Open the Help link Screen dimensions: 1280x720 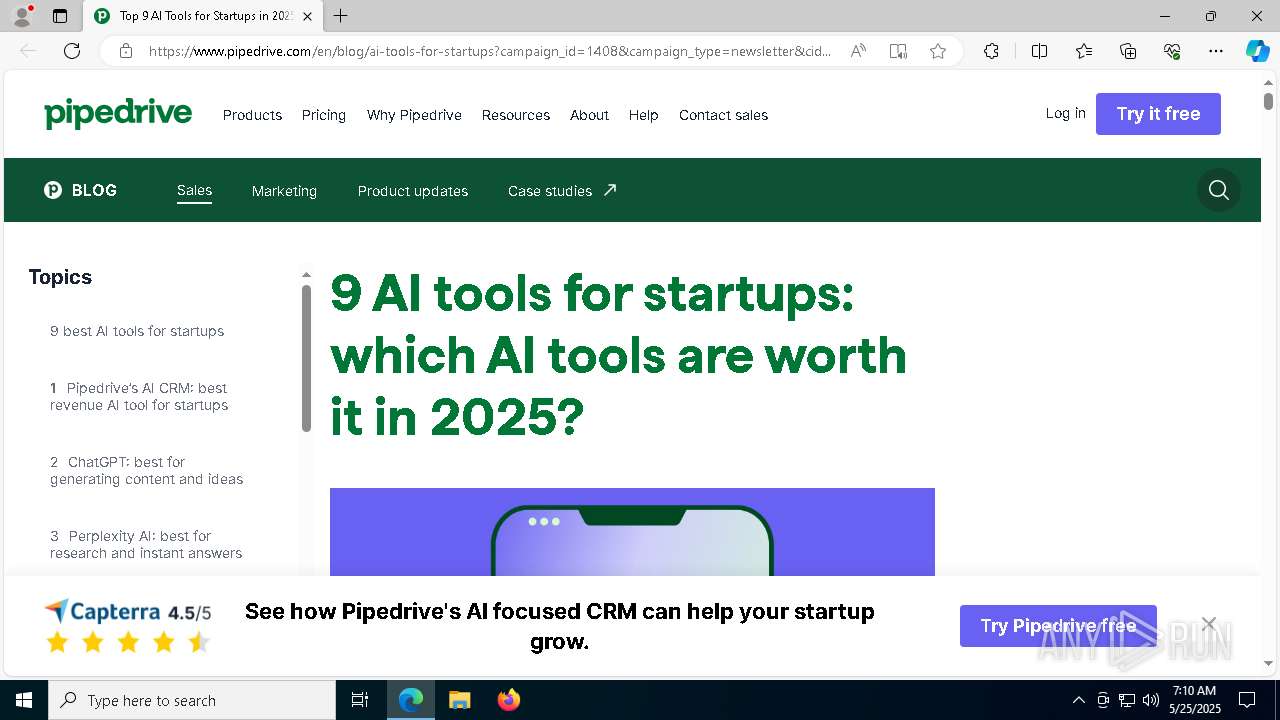[x=643, y=115]
